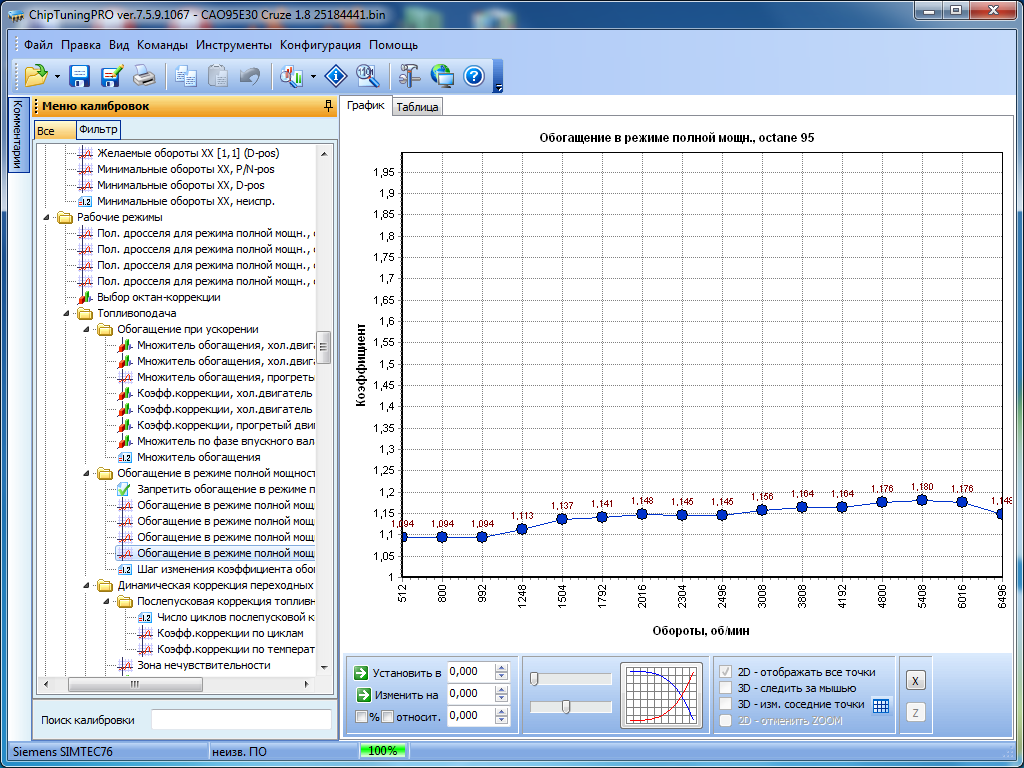Click the globe and monitor icon
The width and height of the screenshot is (1024, 768).
(442, 75)
